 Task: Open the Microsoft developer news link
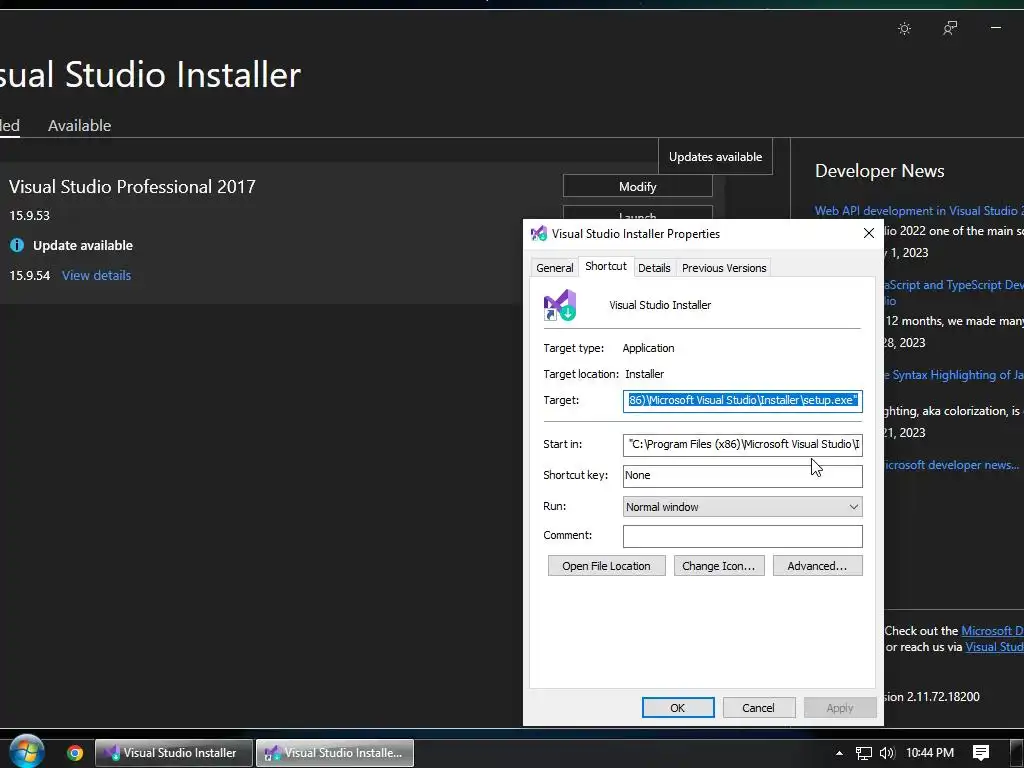[951, 465]
